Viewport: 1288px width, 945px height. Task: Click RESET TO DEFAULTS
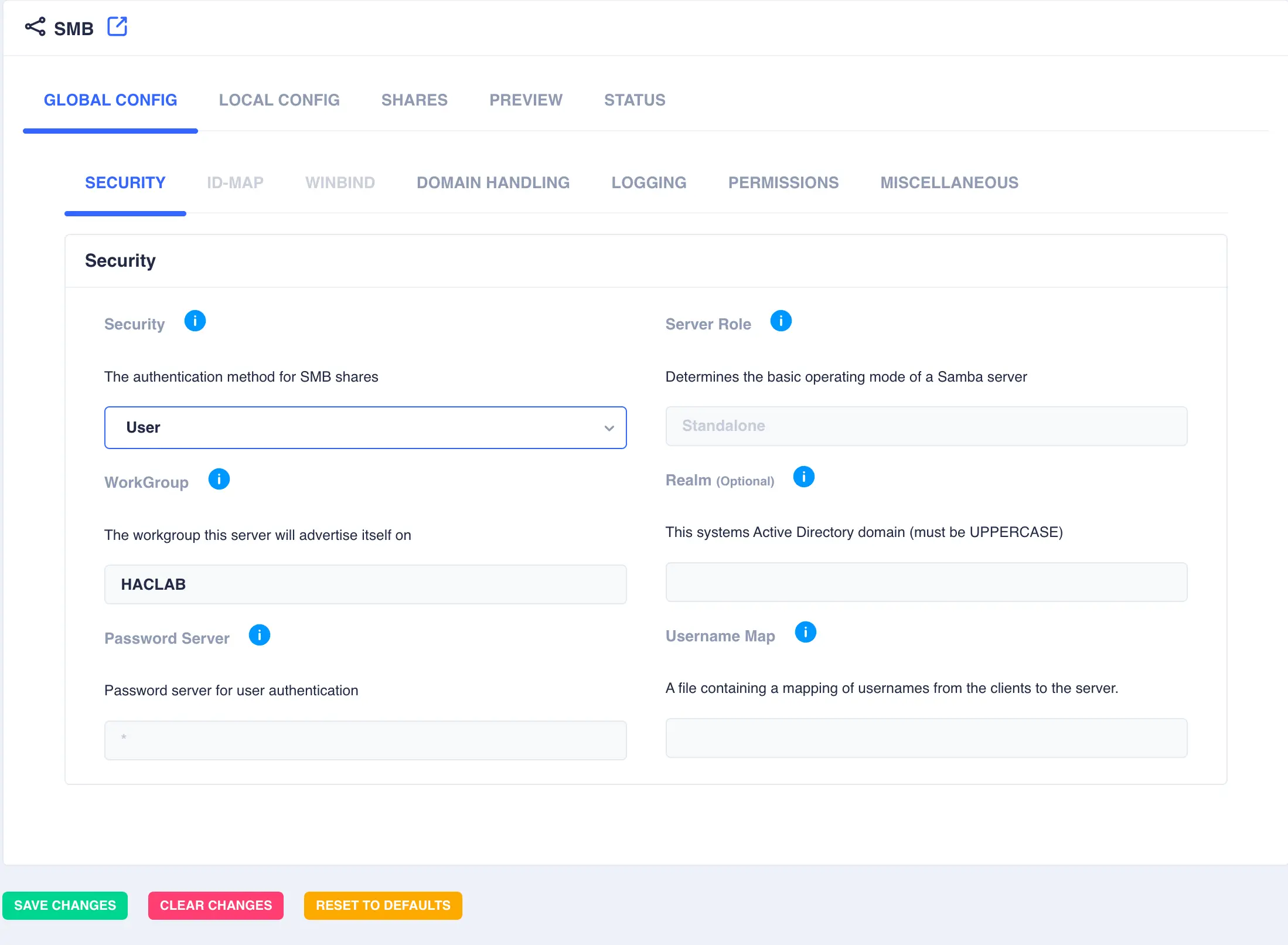383,905
